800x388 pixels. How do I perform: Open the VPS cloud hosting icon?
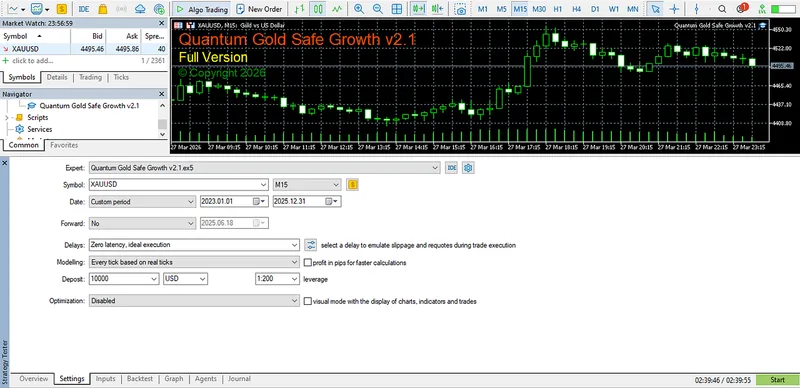[140, 9]
